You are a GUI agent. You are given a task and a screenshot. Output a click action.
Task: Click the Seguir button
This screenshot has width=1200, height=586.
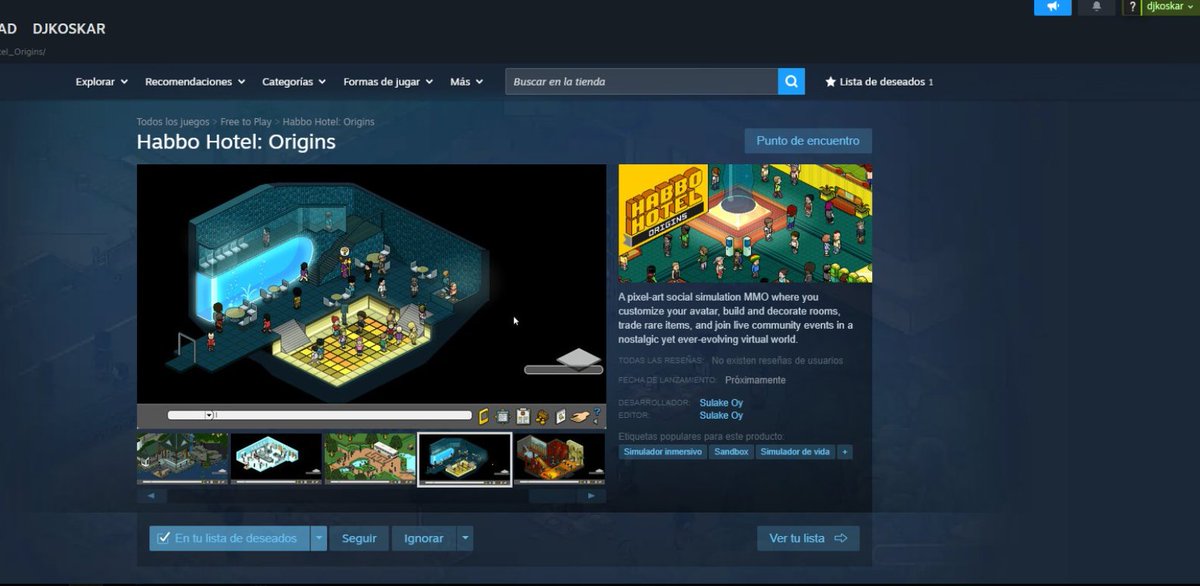(359, 538)
